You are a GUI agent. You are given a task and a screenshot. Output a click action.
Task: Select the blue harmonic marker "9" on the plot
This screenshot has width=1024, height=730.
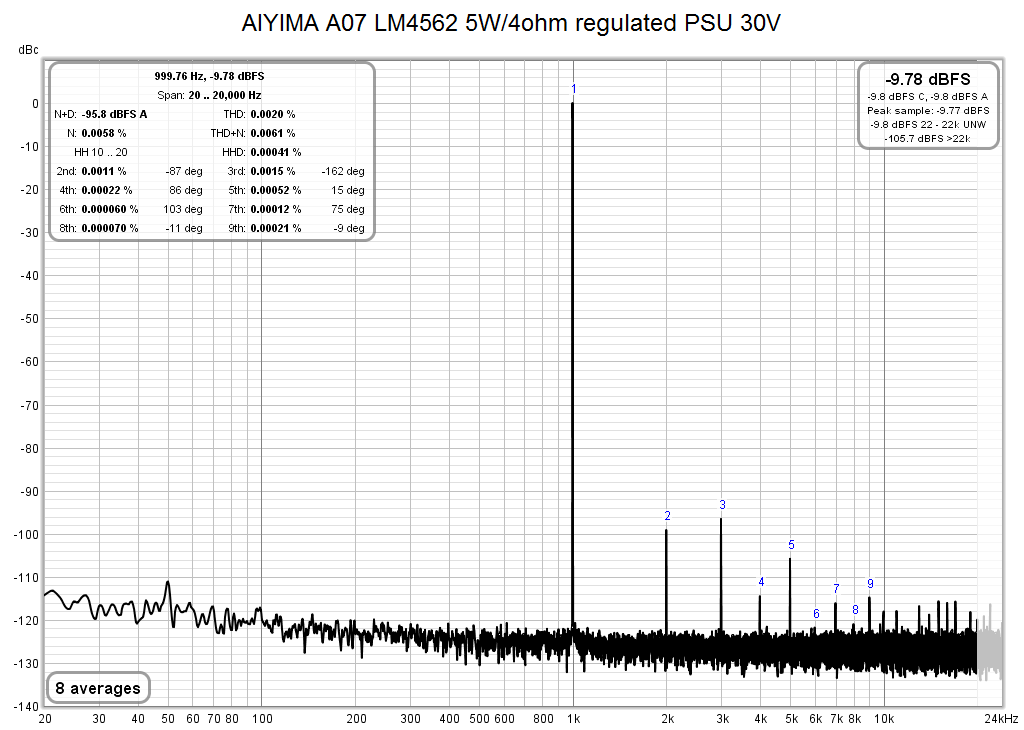[x=871, y=584]
